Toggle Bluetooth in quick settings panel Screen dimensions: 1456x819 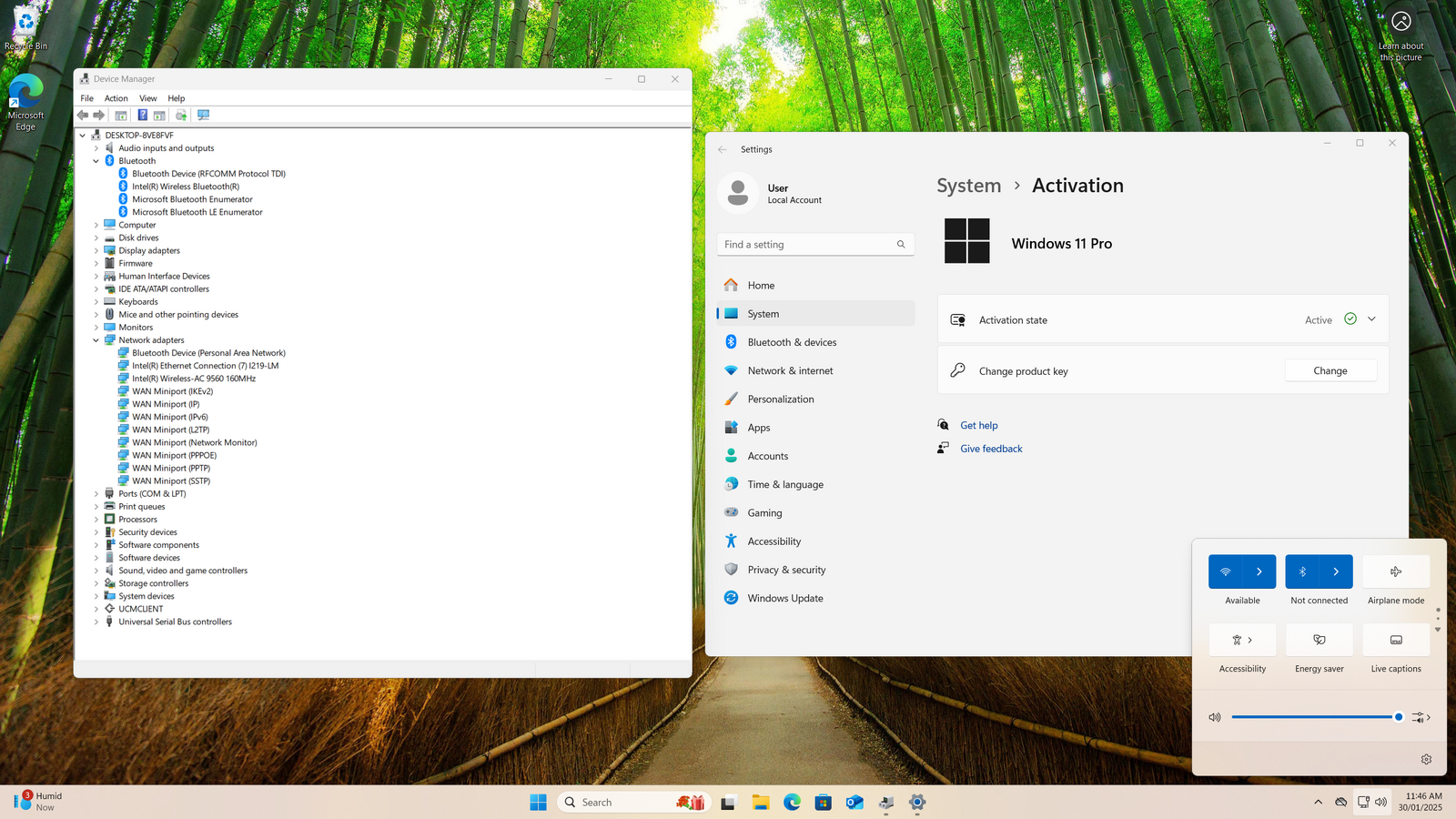pos(1302,571)
